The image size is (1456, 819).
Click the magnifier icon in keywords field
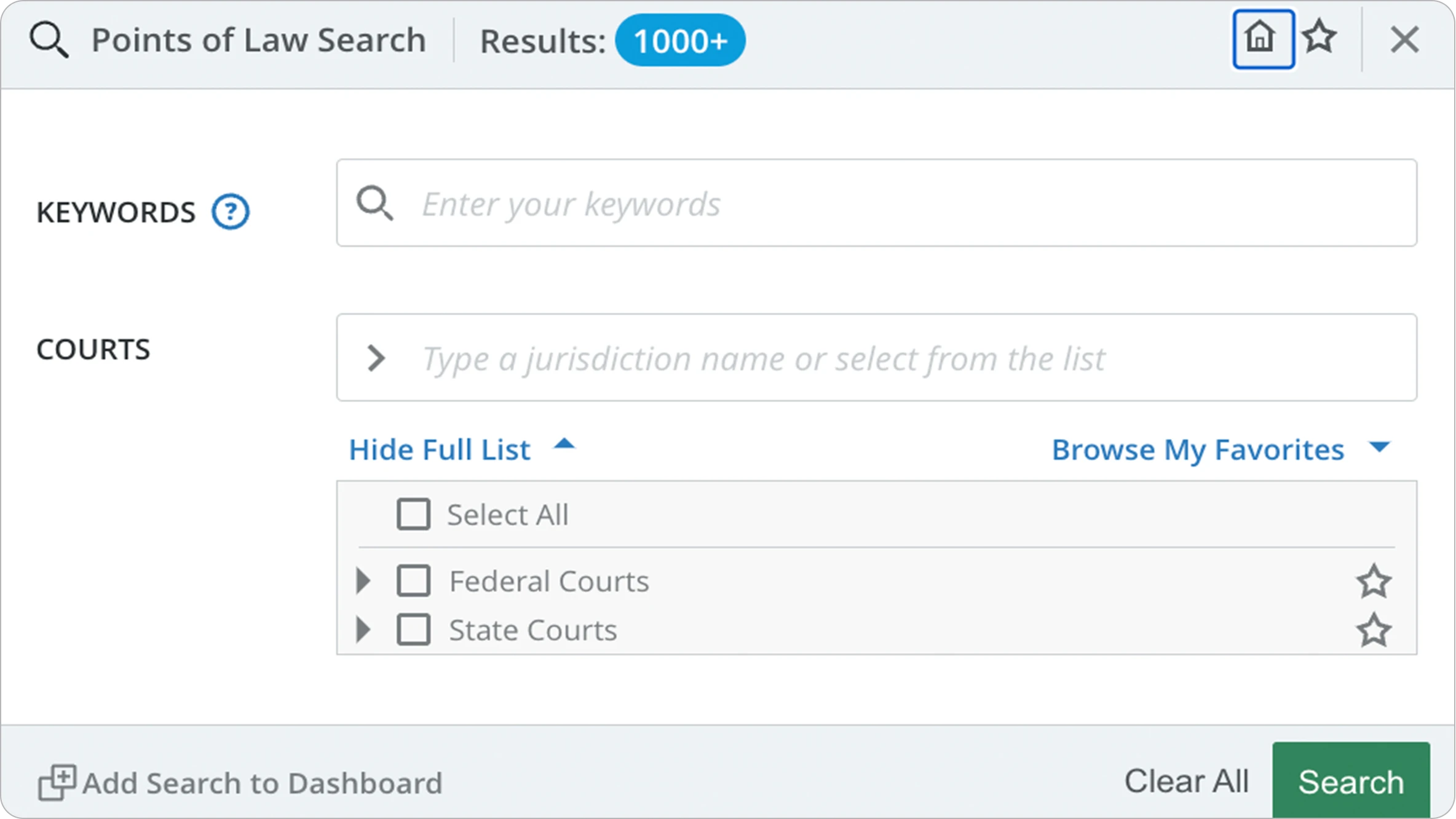[374, 204]
